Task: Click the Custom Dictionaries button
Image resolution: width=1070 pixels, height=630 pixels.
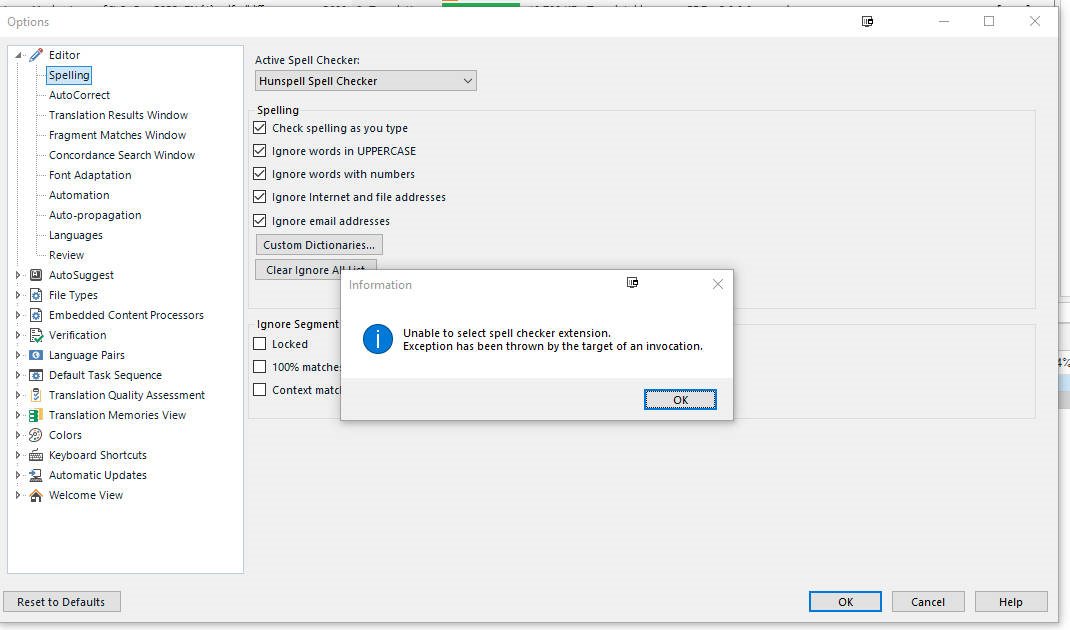Action: [319, 245]
